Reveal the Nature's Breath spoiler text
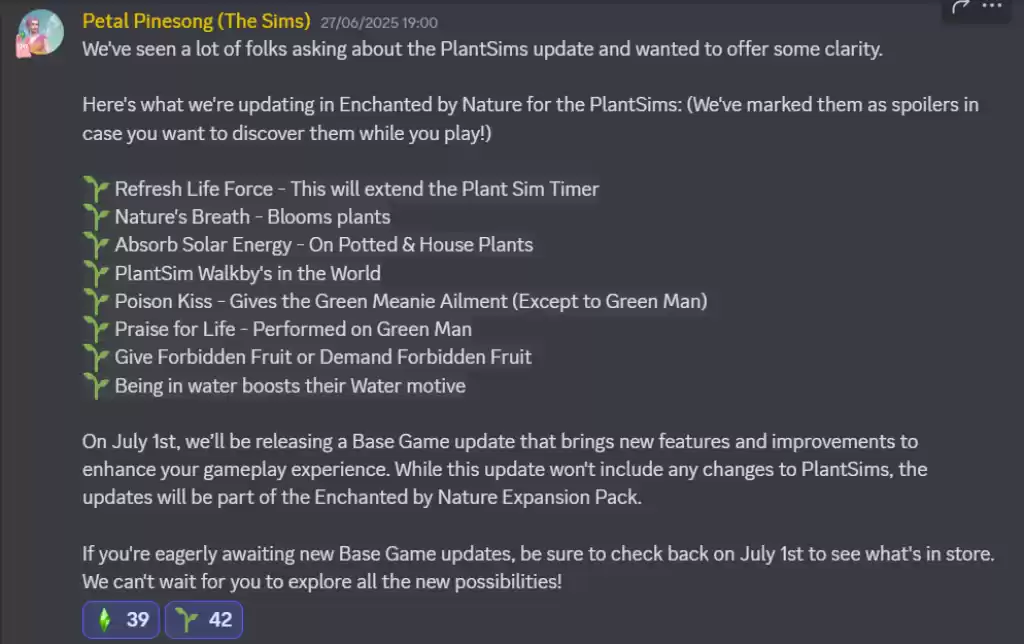Screen dimensions: 1024x644 click(252, 216)
